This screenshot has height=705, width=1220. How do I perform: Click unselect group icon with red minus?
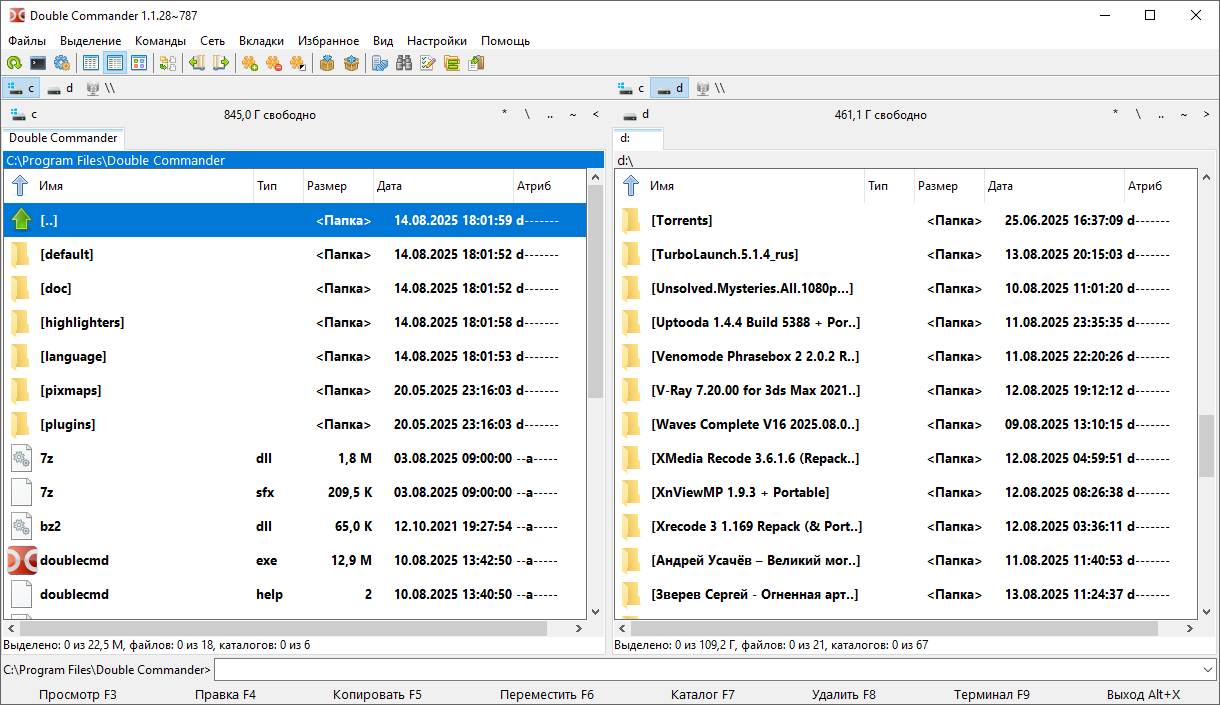(274, 63)
